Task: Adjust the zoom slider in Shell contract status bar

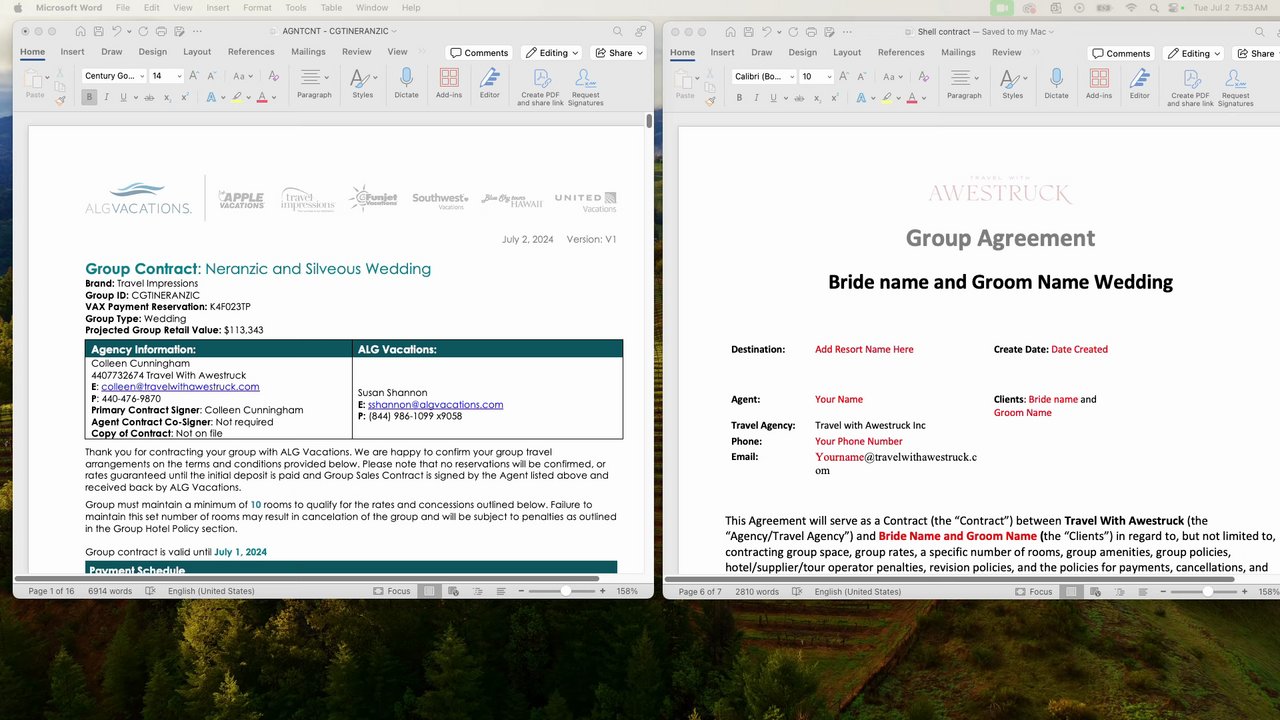Action: (1208, 591)
